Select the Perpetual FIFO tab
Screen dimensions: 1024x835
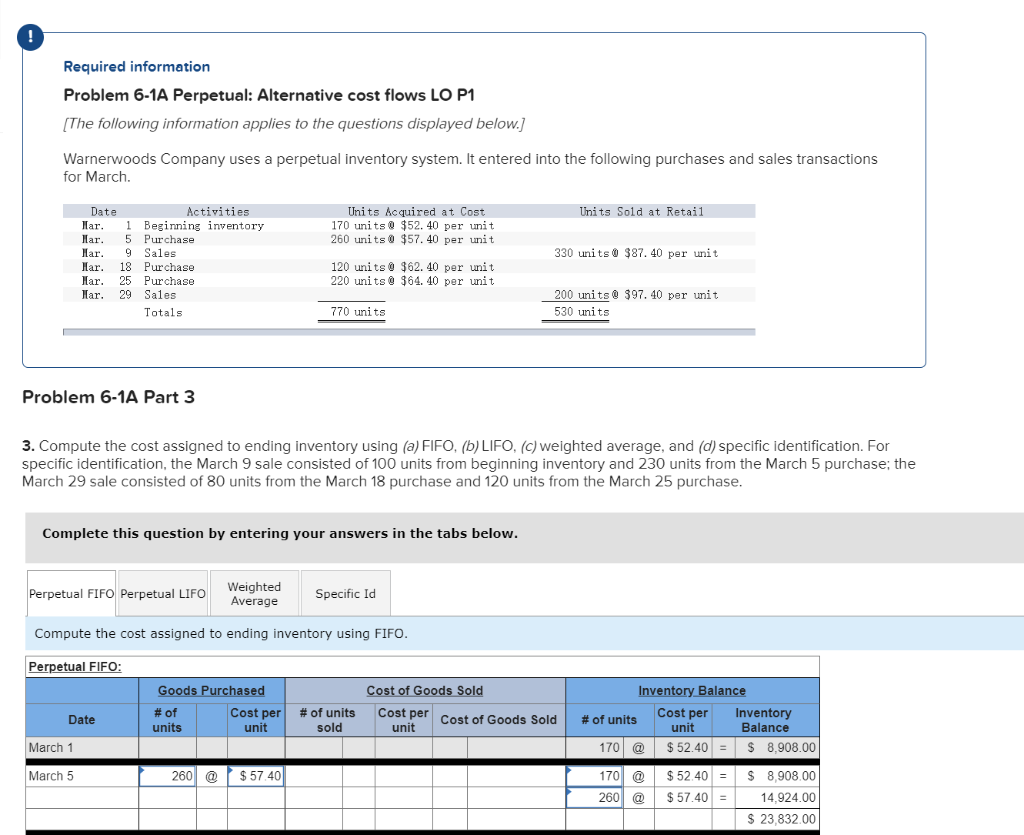[x=71, y=592]
